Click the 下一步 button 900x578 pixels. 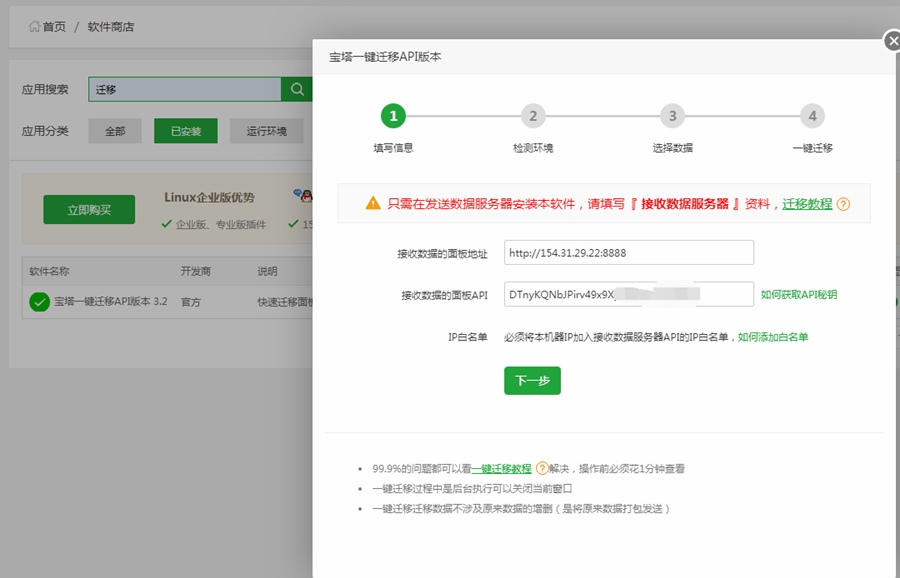click(532, 380)
